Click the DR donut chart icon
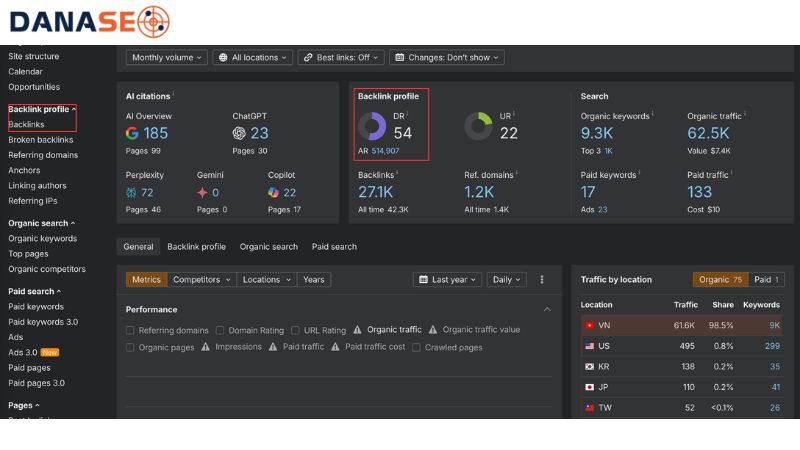 pyautogui.click(x=372, y=127)
